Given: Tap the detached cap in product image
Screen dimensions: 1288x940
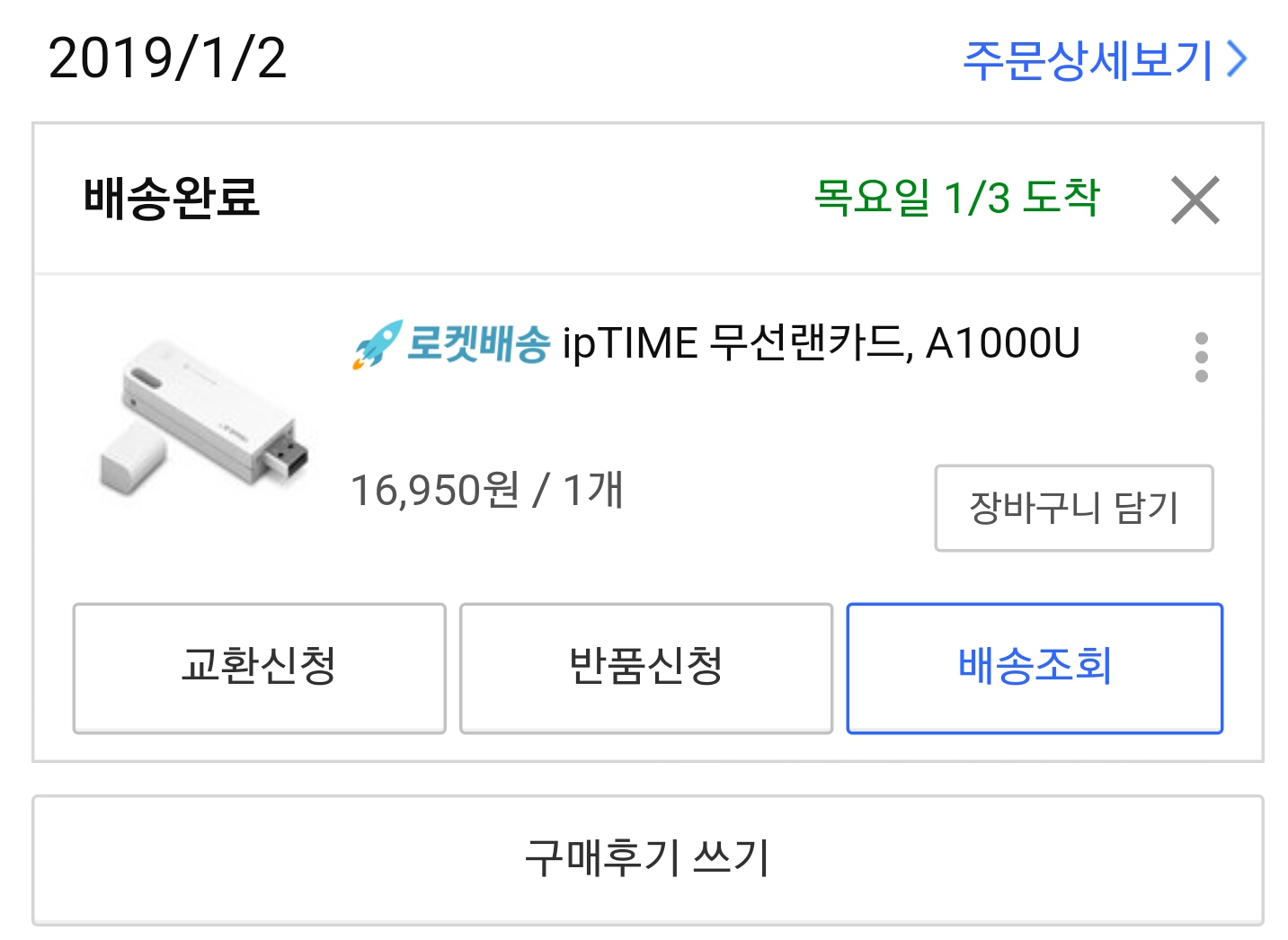Looking at the screenshot, I should pos(132,458).
